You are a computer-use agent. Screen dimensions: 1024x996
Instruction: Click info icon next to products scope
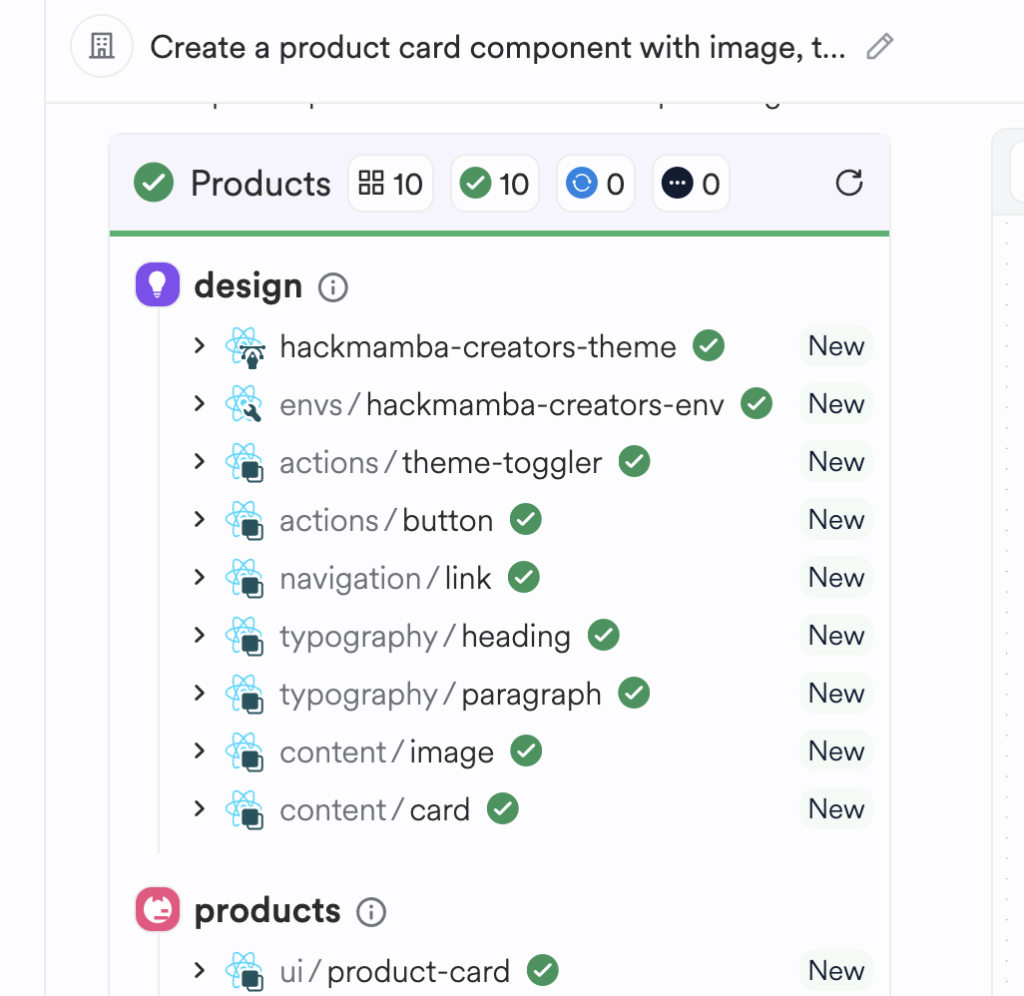pos(371,912)
